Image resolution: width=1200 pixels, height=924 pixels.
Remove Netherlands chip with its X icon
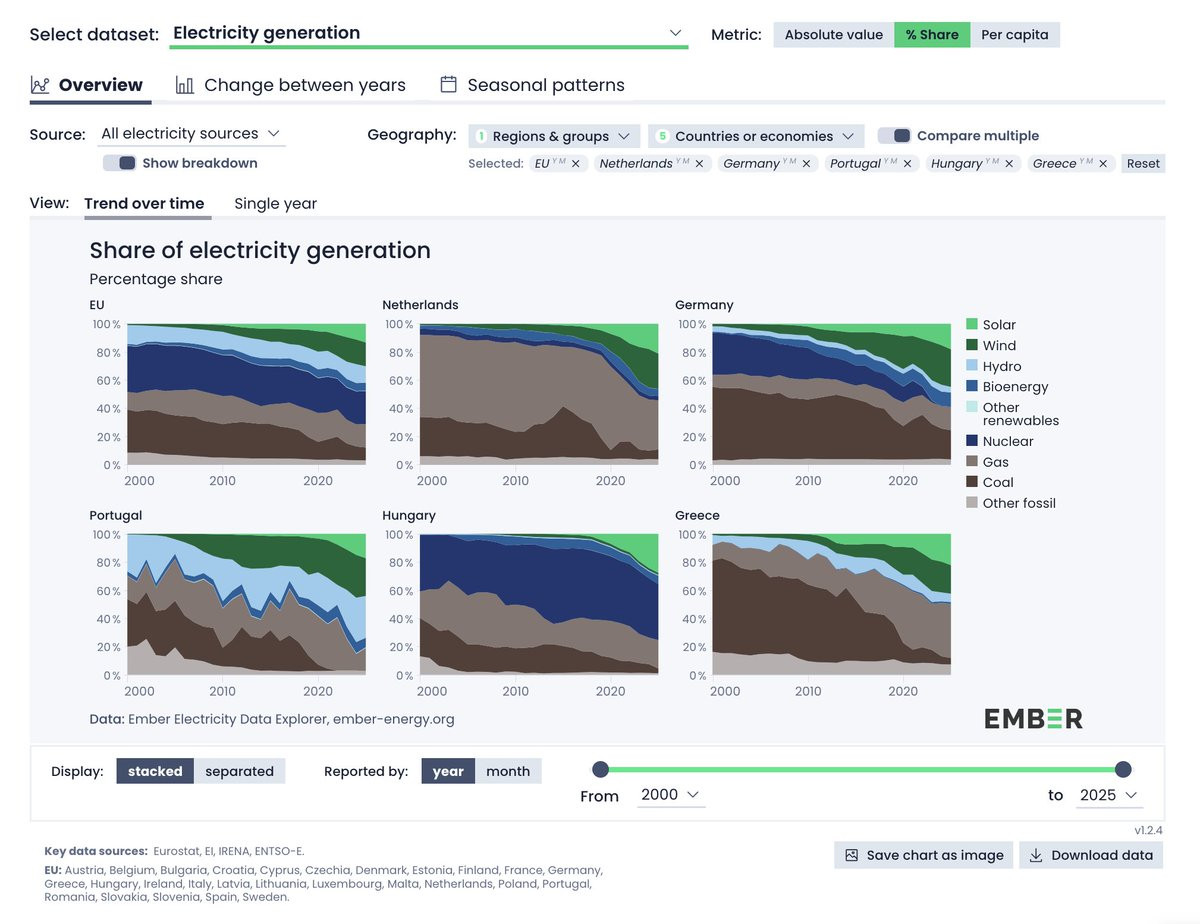point(699,164)
